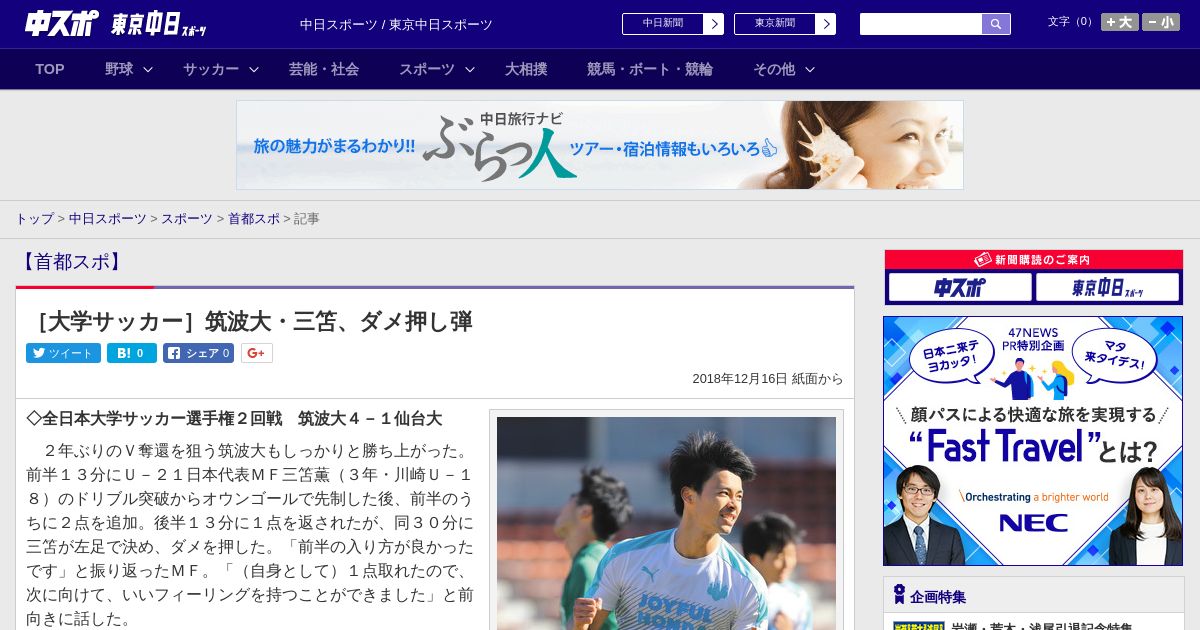
Task: Click the arrow beside 中日新聞
Action: [713, 24]
